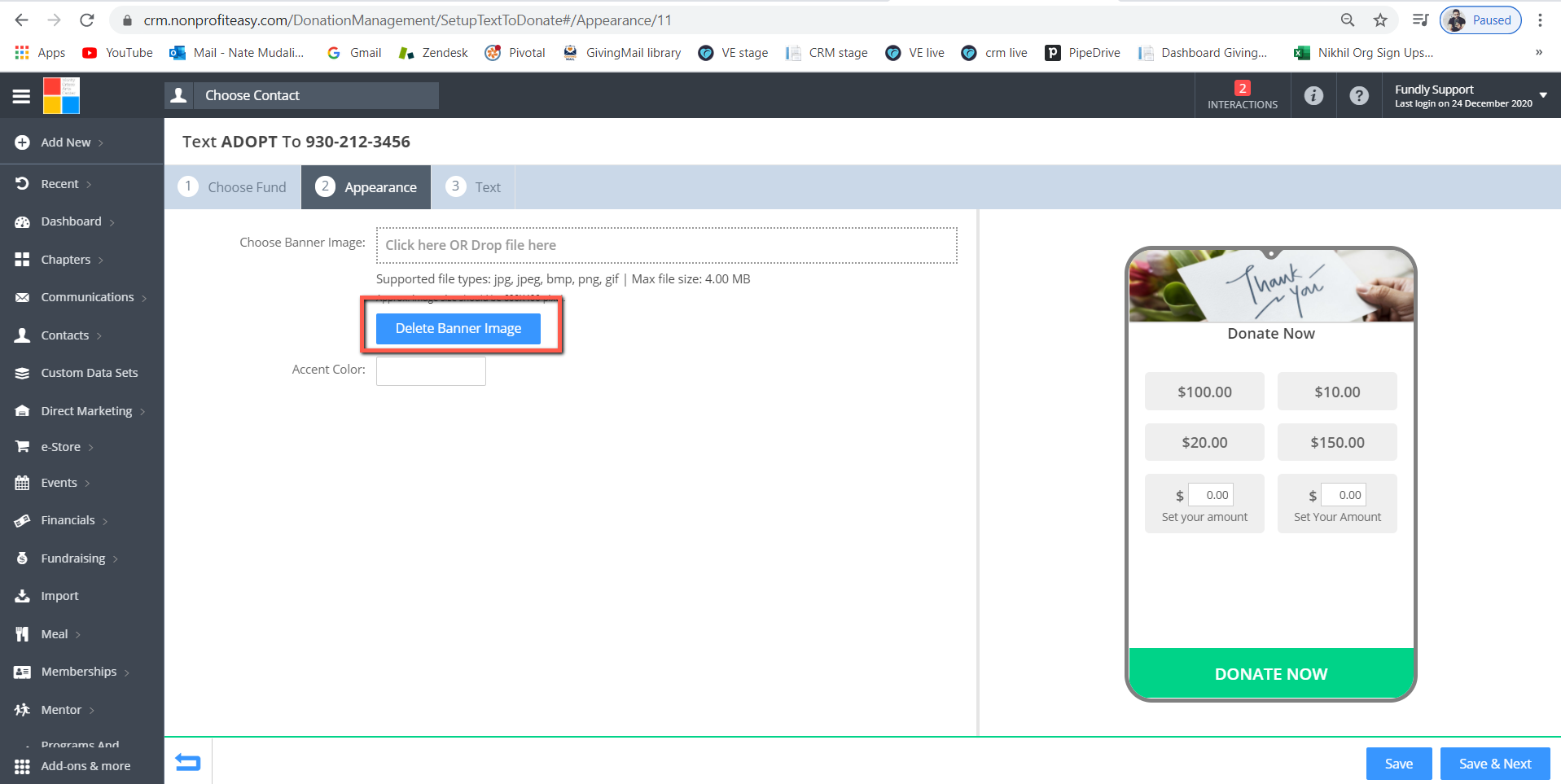Click the Add-ons & more grid icon

pyautogui.click(x=22, y=766)
